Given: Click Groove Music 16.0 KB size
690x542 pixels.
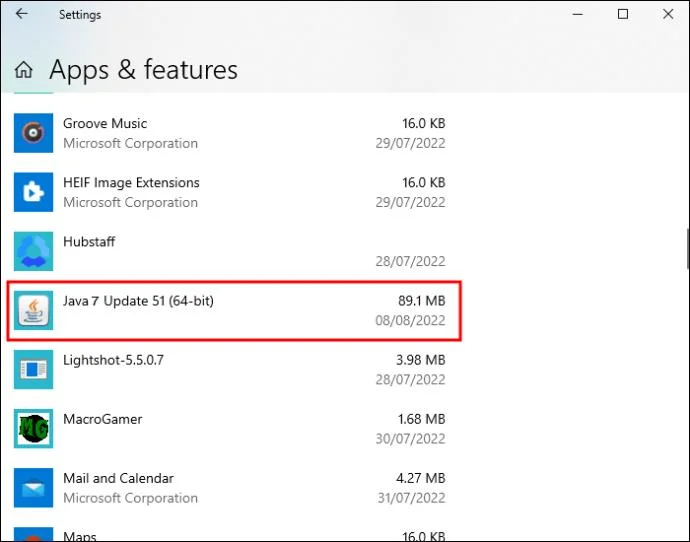Looking at the screenshot, I should [x=423, y=123].
